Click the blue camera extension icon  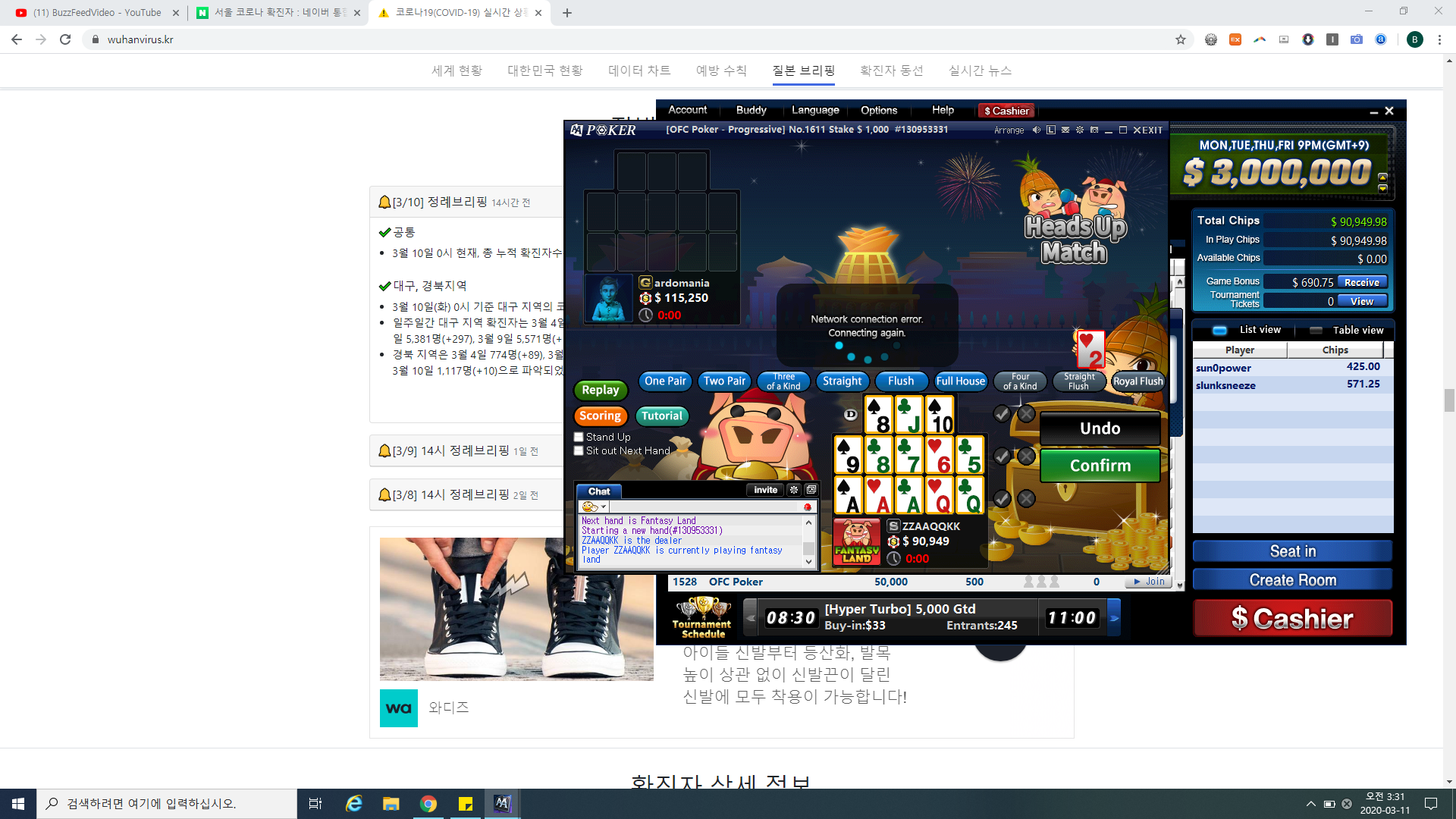1357,39
